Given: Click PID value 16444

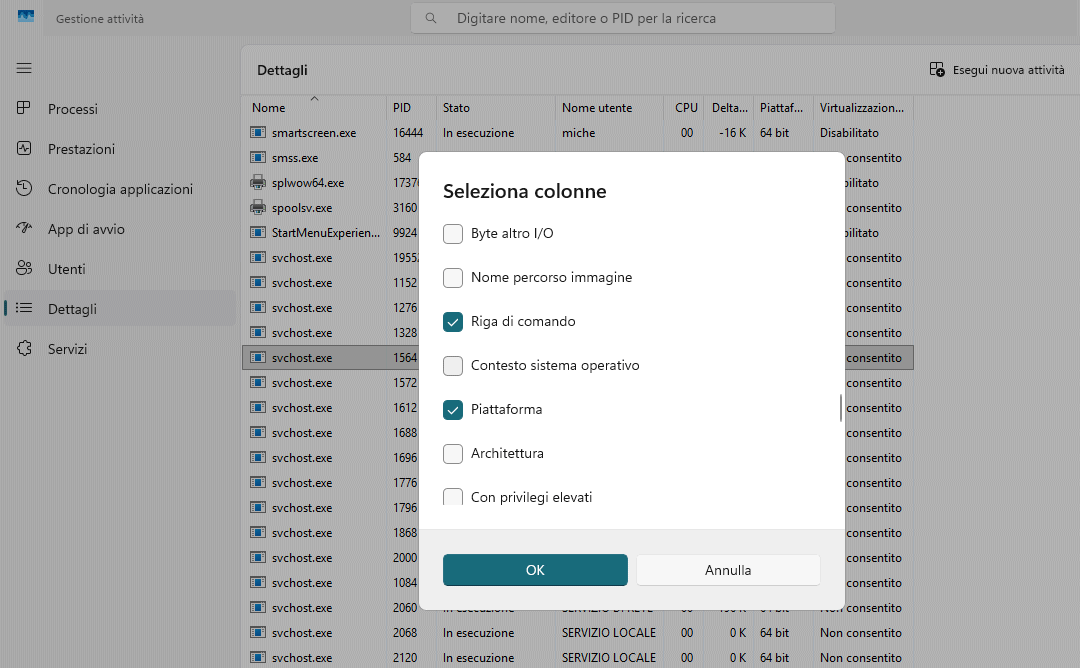Looking at the screenshot, I should click(x=408, y=133).
